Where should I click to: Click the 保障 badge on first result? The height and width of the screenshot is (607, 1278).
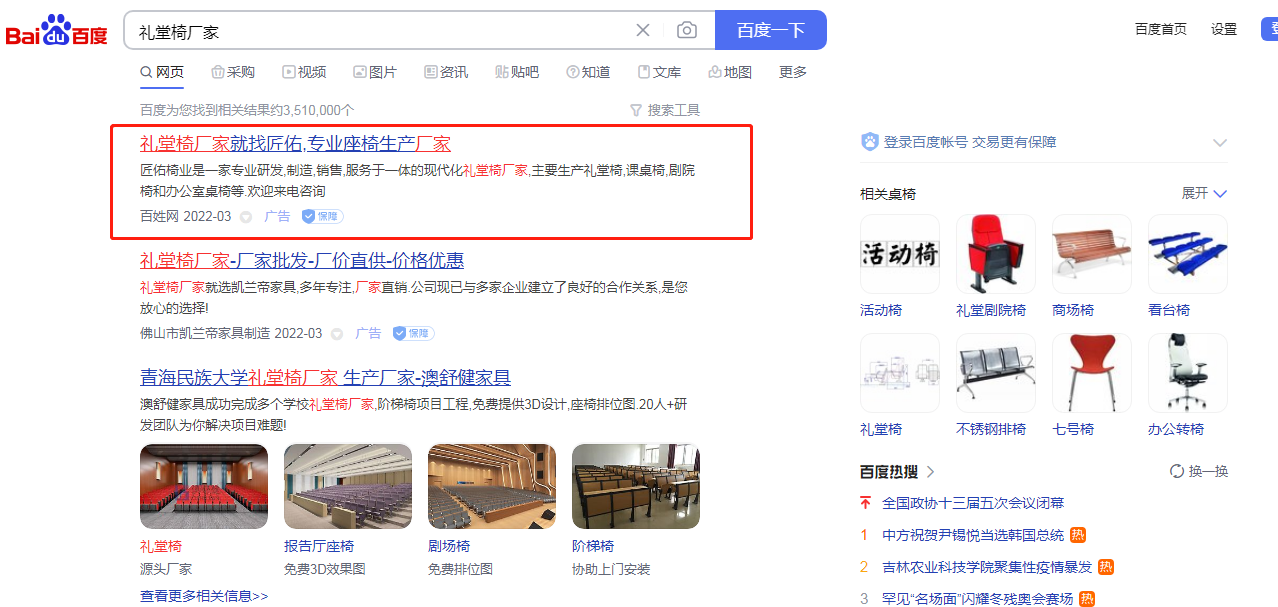pyautogui.click(x=322, y=216)
